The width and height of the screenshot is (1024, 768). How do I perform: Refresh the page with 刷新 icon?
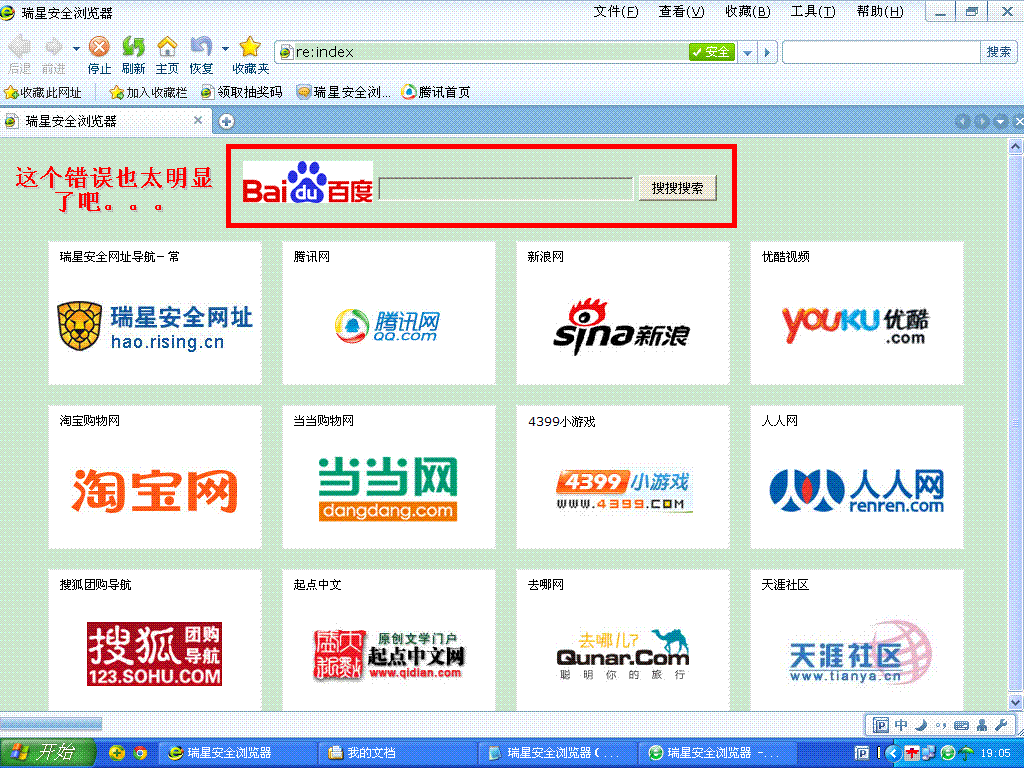click(133, 47)
